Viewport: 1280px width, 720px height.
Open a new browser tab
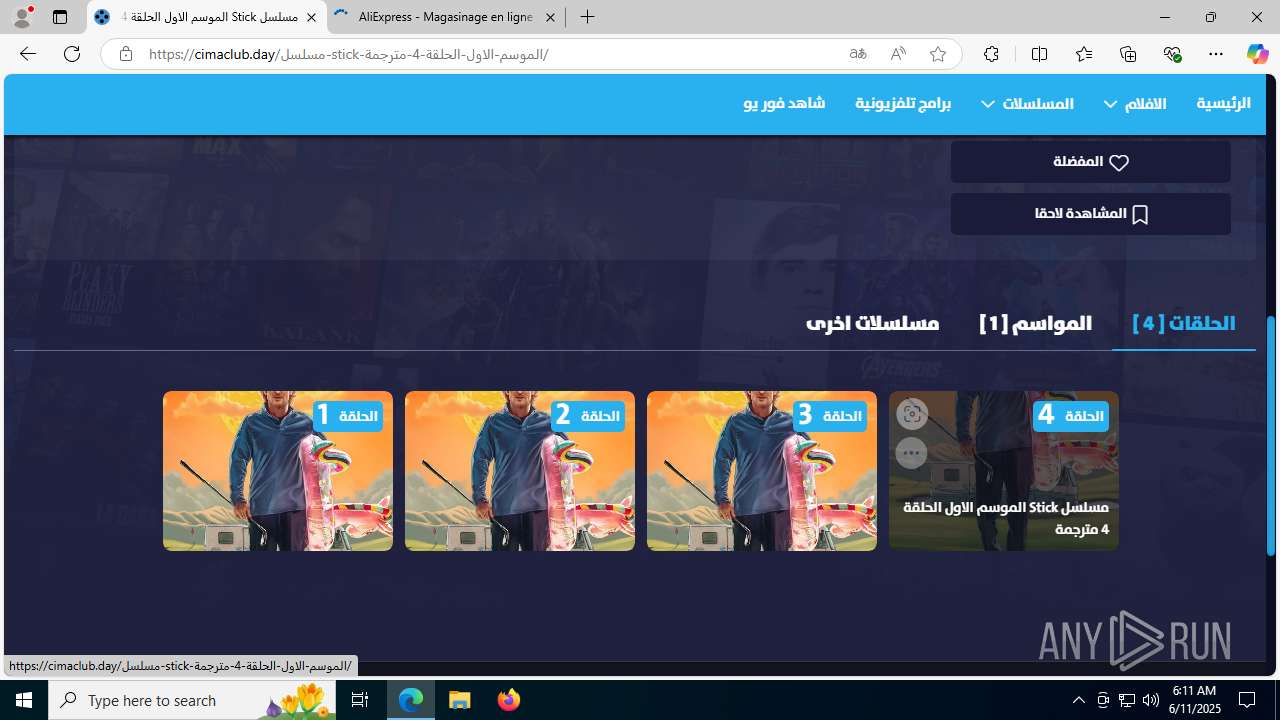coord(588,17)
